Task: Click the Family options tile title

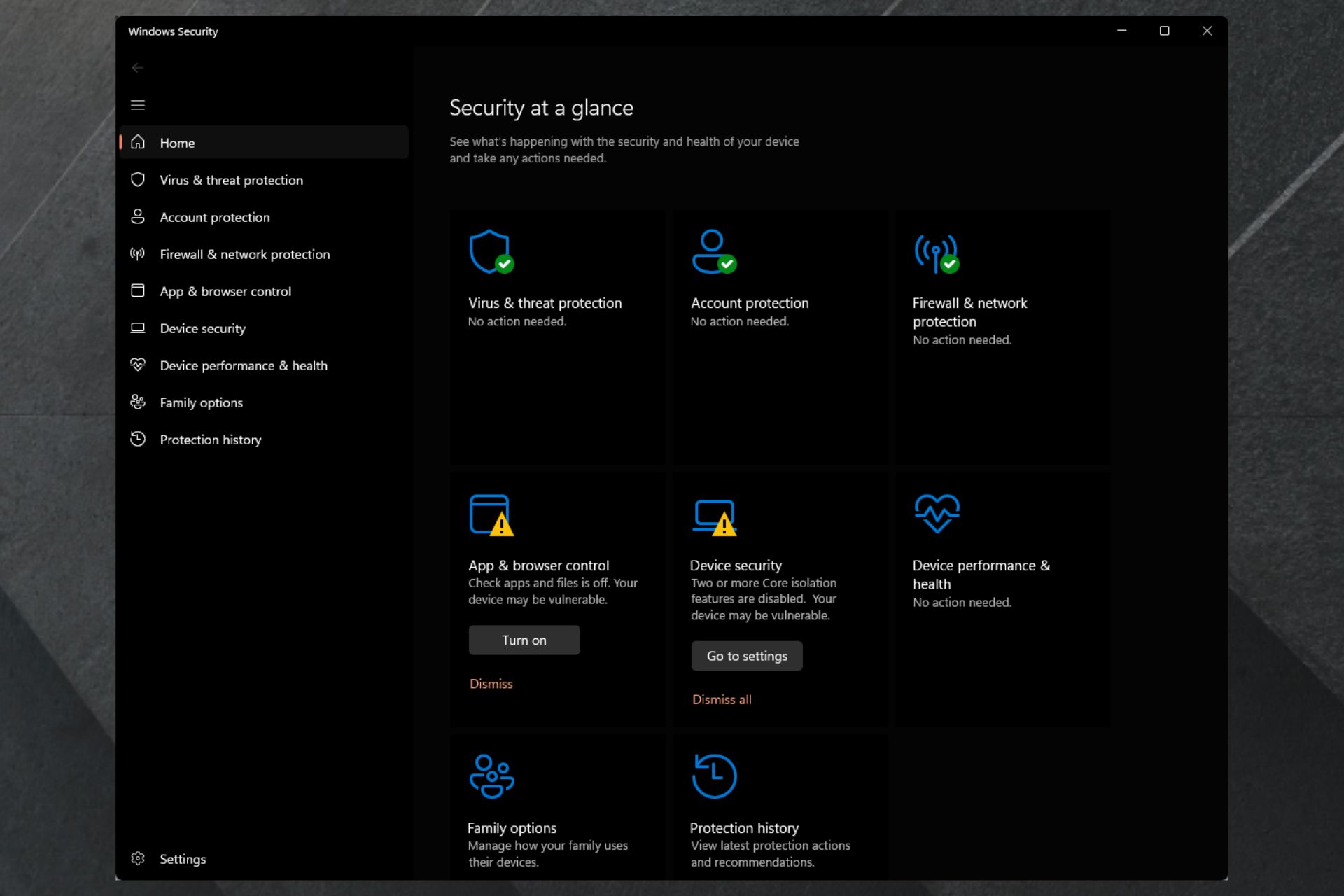Action: (512, 828)
